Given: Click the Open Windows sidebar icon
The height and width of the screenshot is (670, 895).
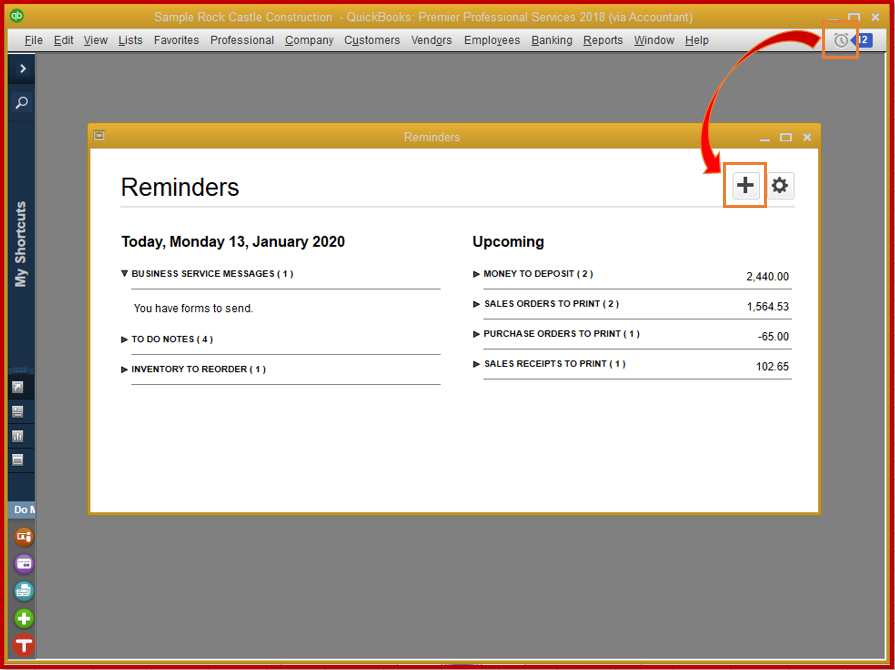Looking at the screenshot, I should [18, 460].
